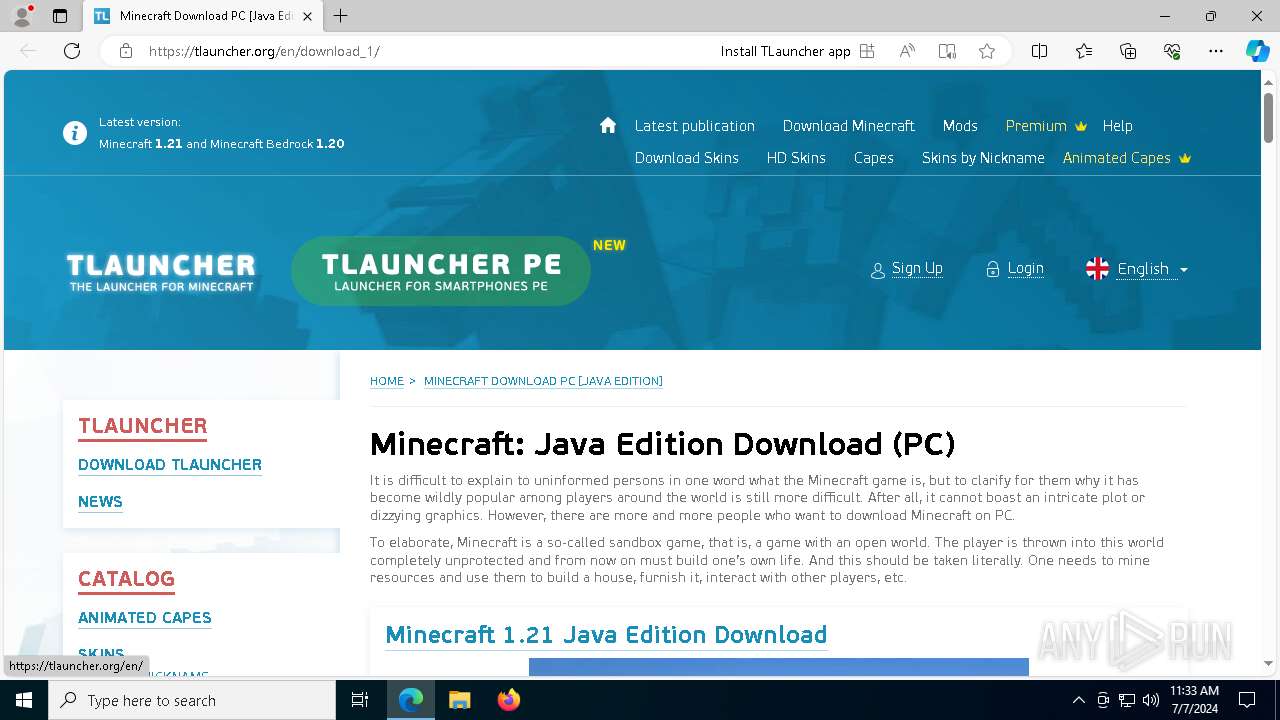Click the Login link
The width and height of the screenshot is (1280, 720).
tap(1025, 268)
